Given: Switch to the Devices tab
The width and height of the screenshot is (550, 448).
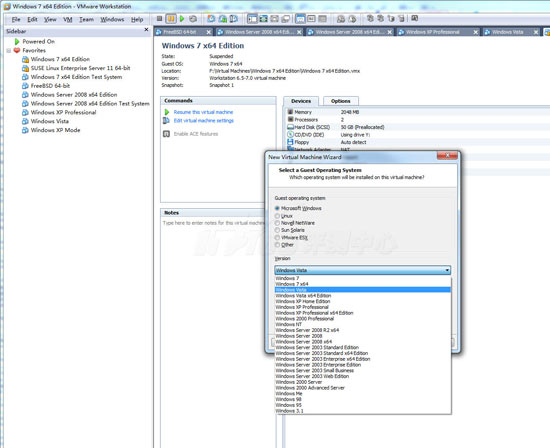Looking at the screenshot, I should click(301, 101).
